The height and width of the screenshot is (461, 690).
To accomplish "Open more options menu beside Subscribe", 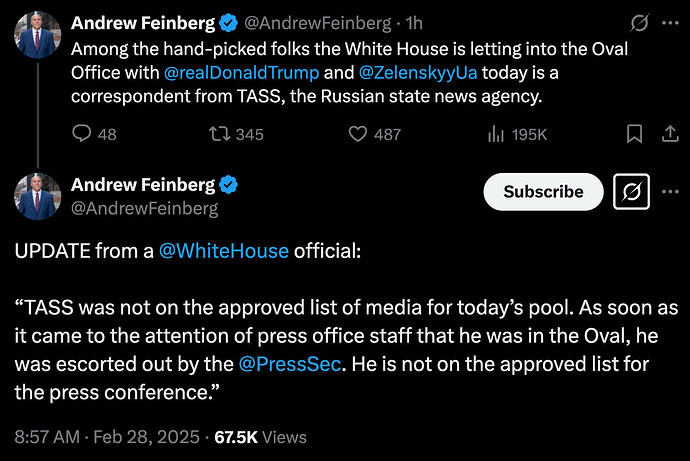I will click(670, 191).
